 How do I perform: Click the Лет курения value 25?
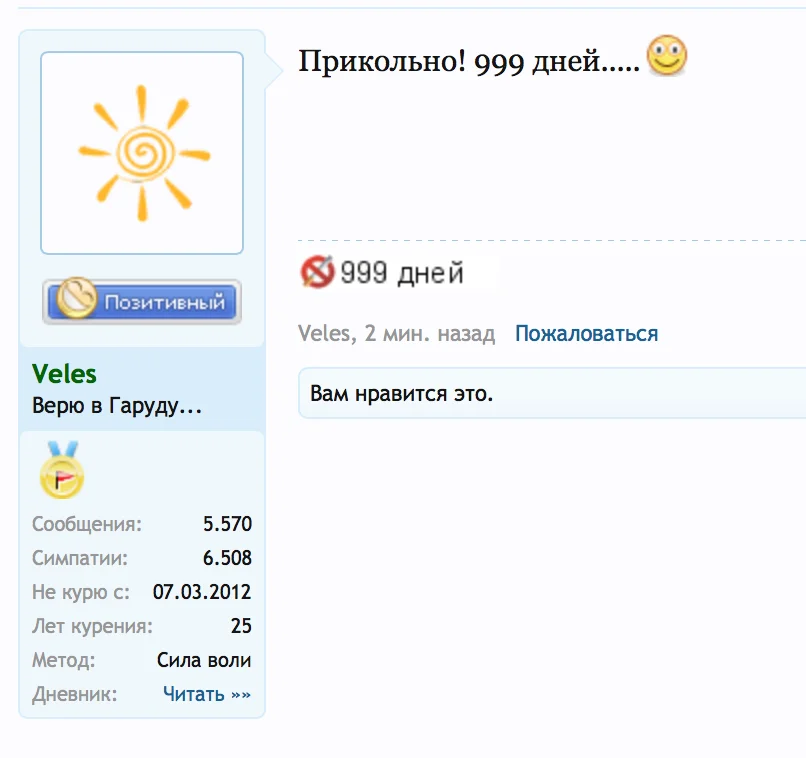pyautogui.click(x=241, y=625)
